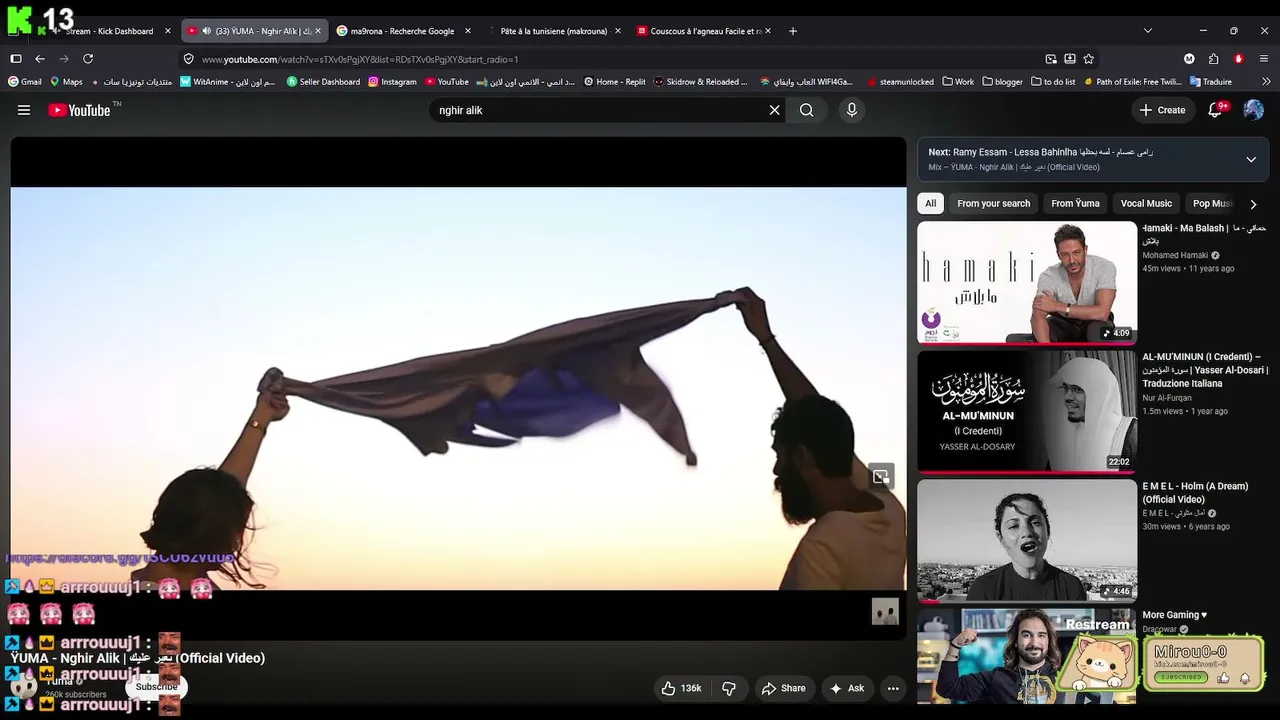
Task: Open the more actions three-dot menu
Action: 893,688
